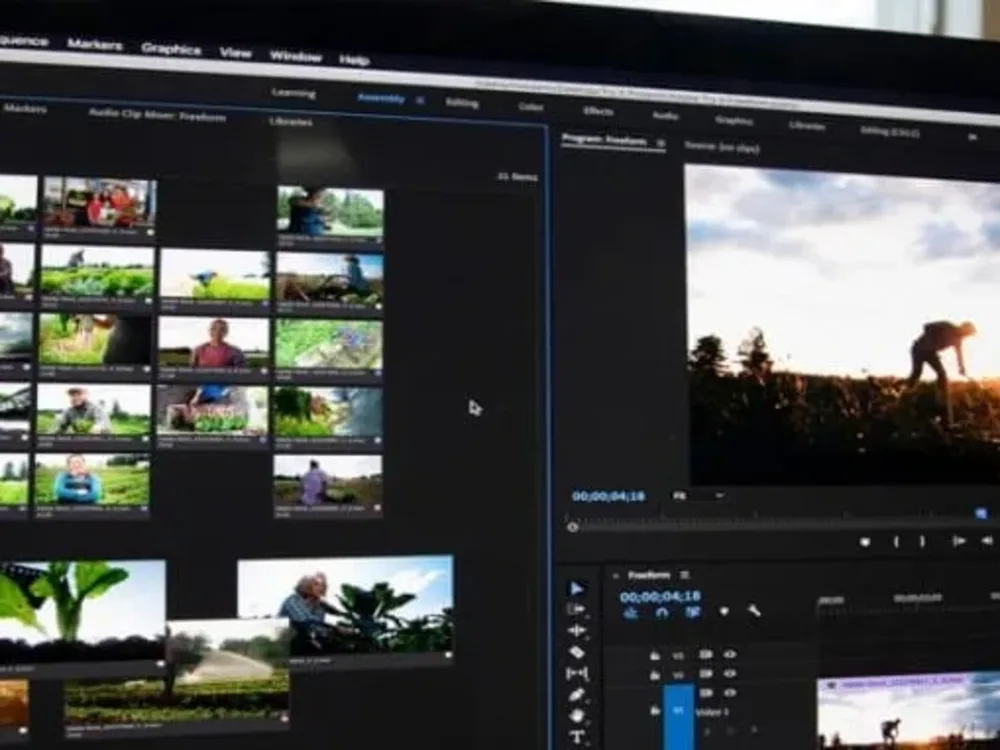
Task: Toggle V1 track targeting blue button
Action: click(x=679, y=717)
